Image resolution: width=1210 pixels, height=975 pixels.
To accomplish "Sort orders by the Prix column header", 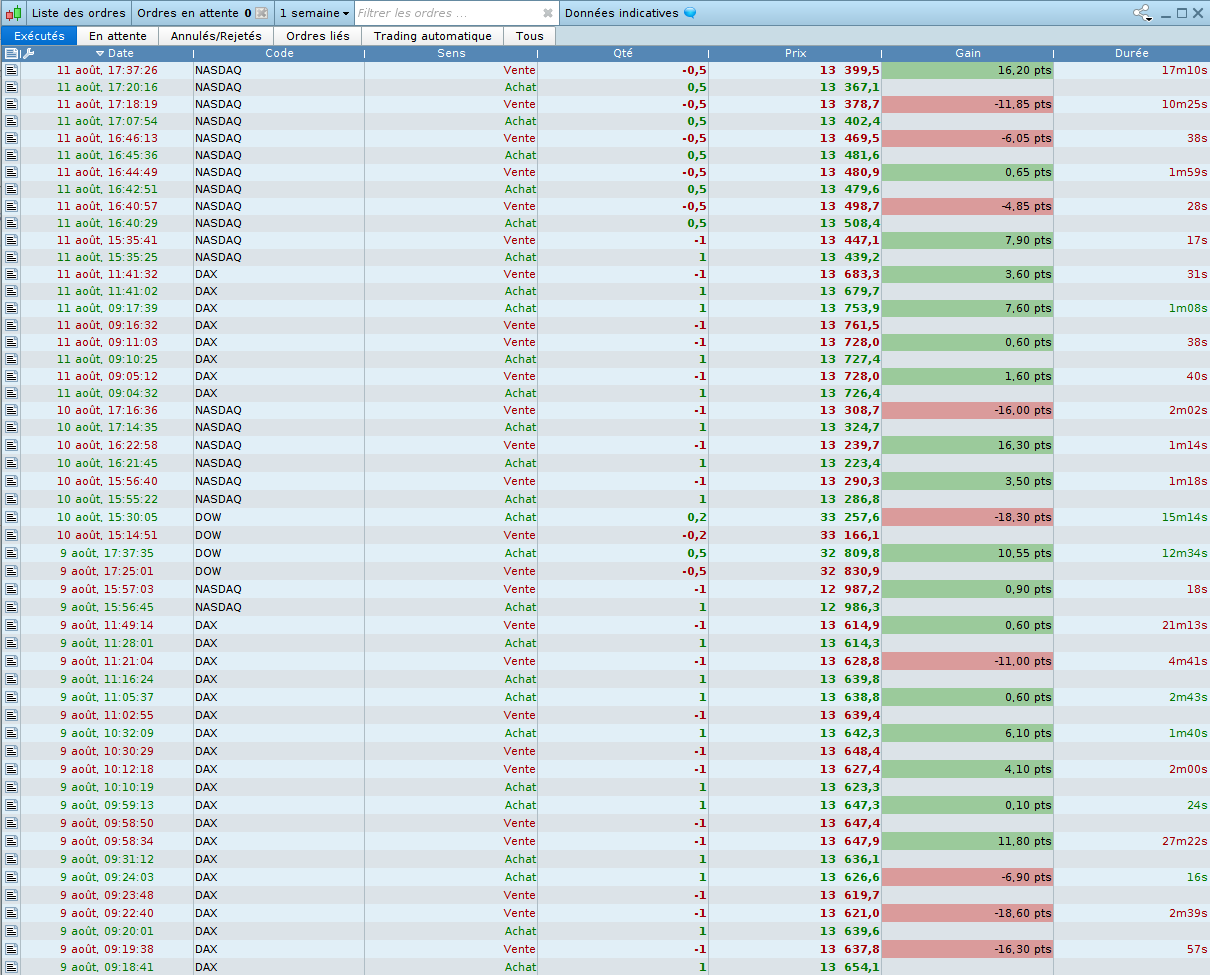I will (x=795, y=53).
